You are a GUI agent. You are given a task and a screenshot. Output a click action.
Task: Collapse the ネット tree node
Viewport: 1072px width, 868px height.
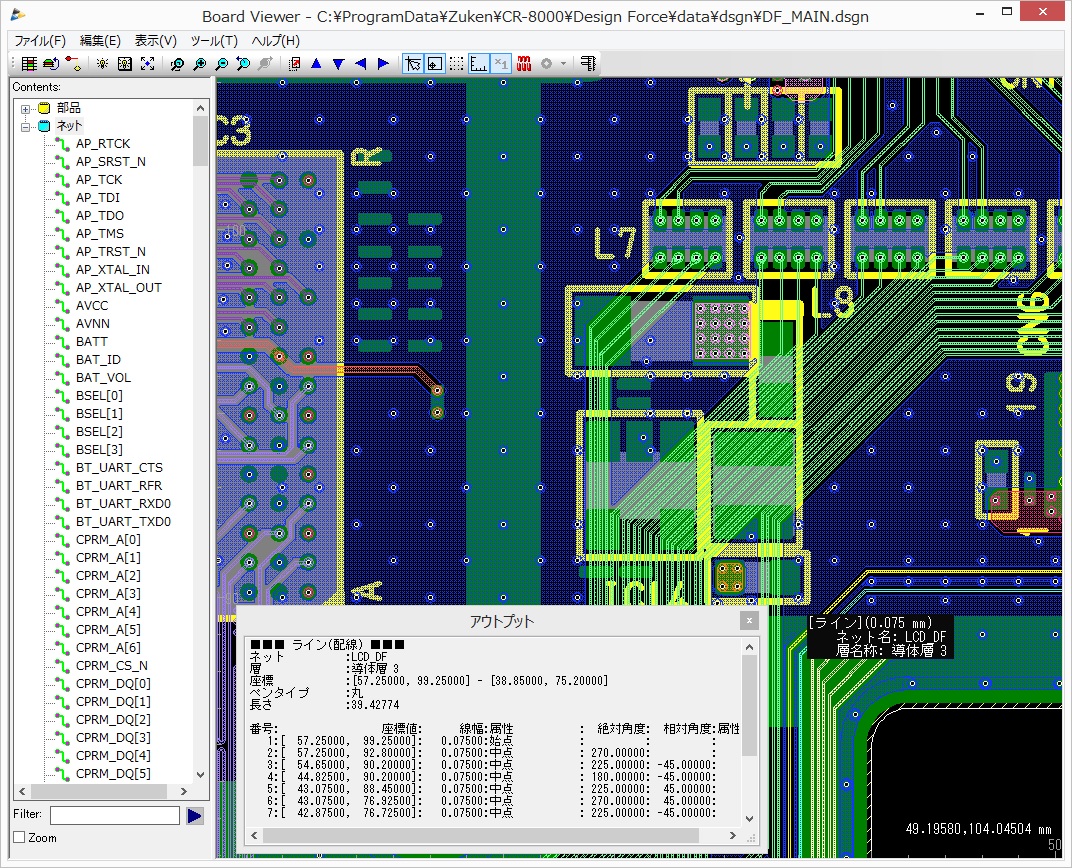coord(26,126)
